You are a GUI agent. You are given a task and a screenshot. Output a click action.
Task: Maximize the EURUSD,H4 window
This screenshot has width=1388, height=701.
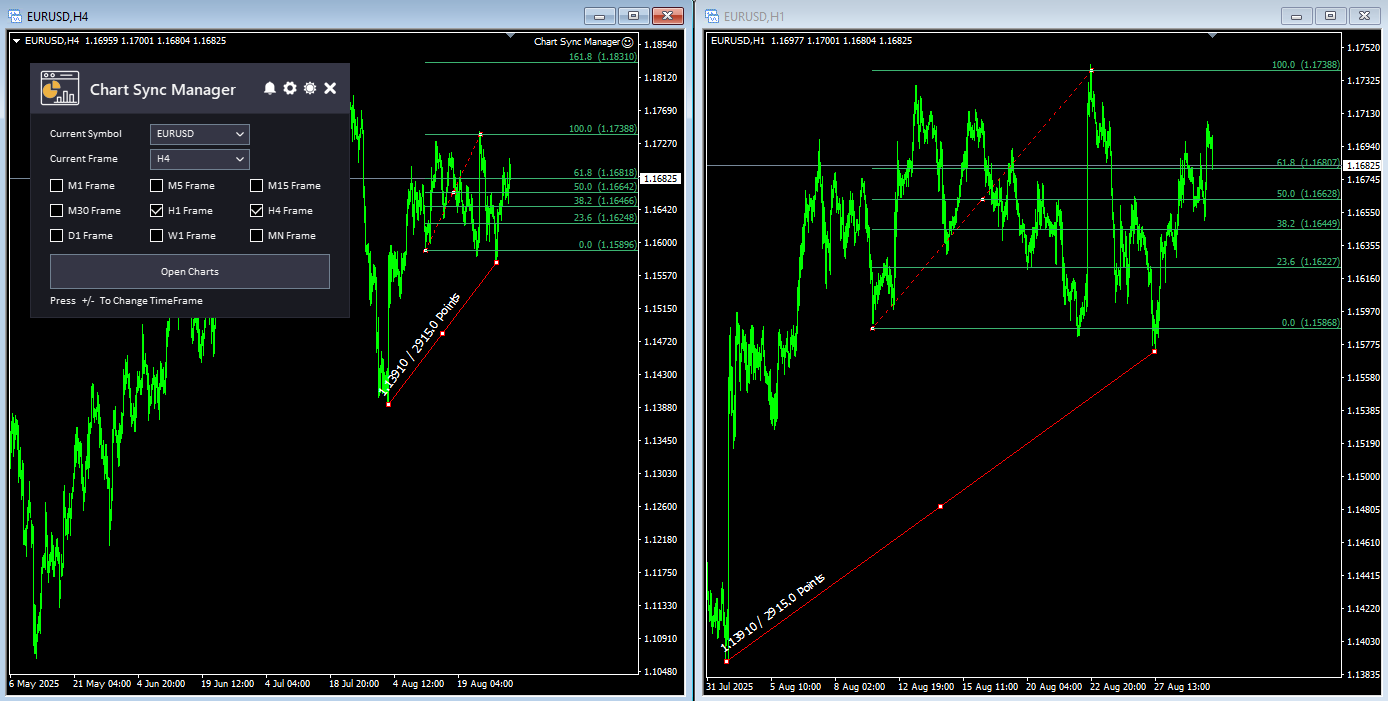point(633,15)
